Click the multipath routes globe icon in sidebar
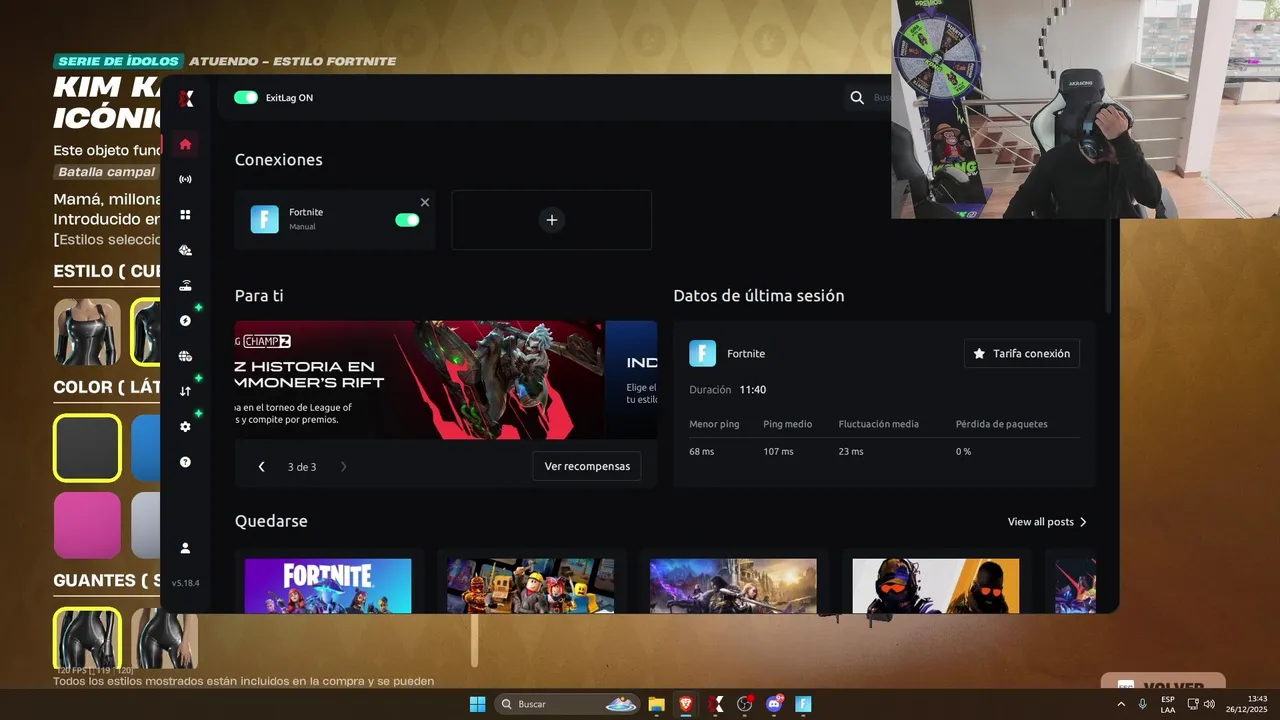Image resolution: width=1280 pixels, height=720 pixels. pos(185,250)
